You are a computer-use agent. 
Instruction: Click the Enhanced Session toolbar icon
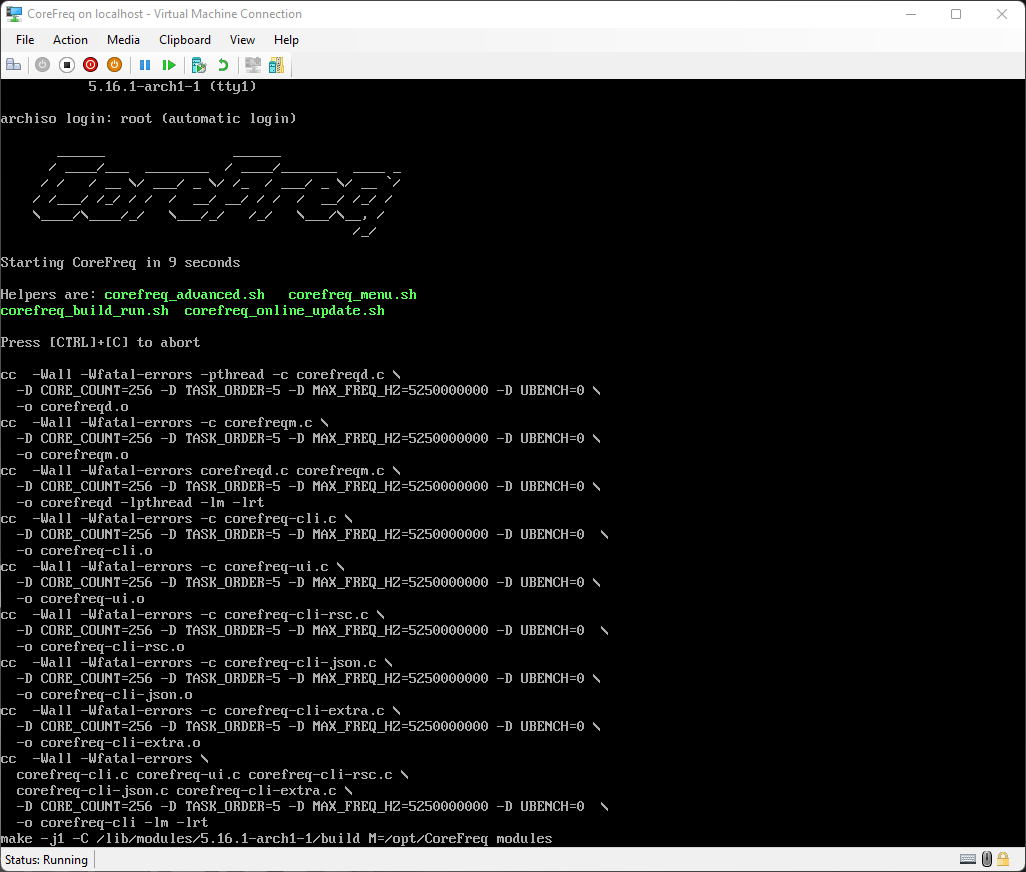[x=253, y=65]
